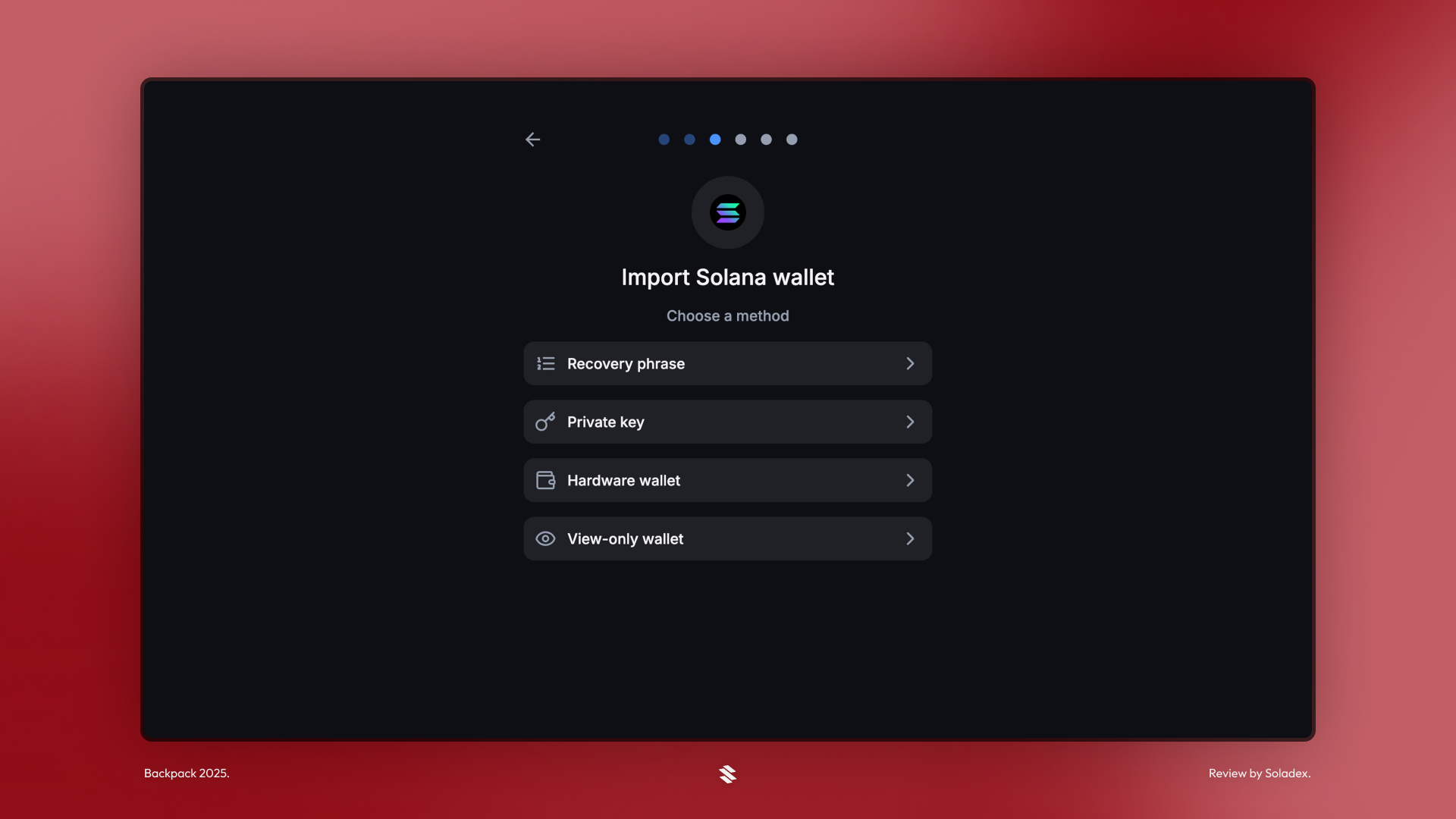The image size is (1456, 819).
Task: Click the numbered list icon beside Recovery phrase
Action: pyautogui.click(x=545, y=363)
